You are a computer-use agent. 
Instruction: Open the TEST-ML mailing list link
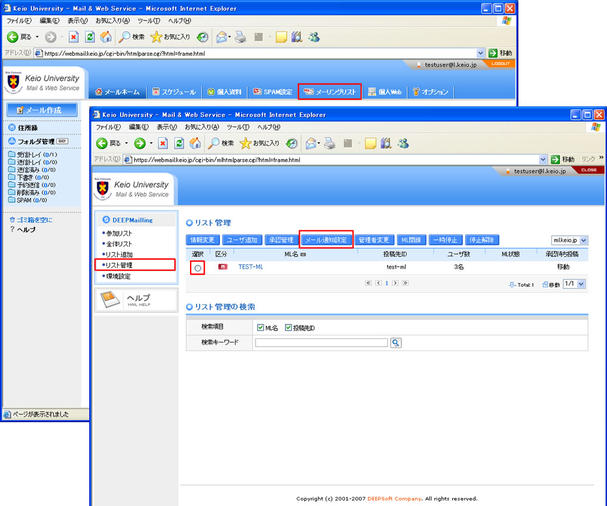pyautogui.click(x=250, y=267)
